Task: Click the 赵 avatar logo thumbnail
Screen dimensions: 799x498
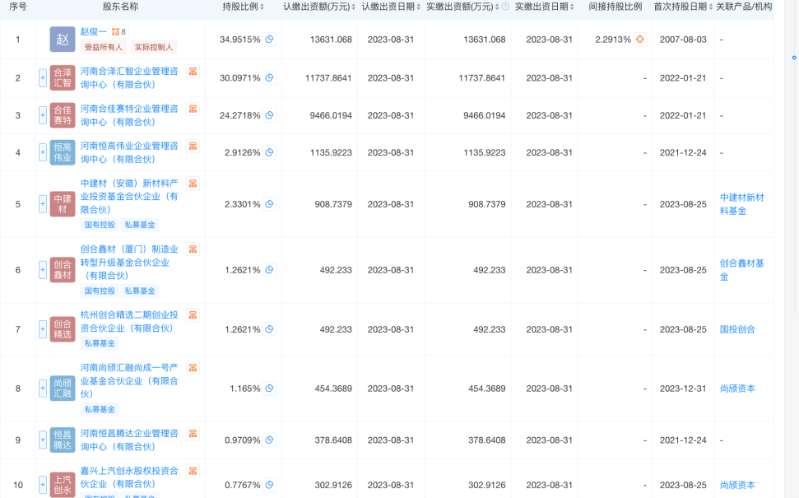Action: click(x=63, y=40)
